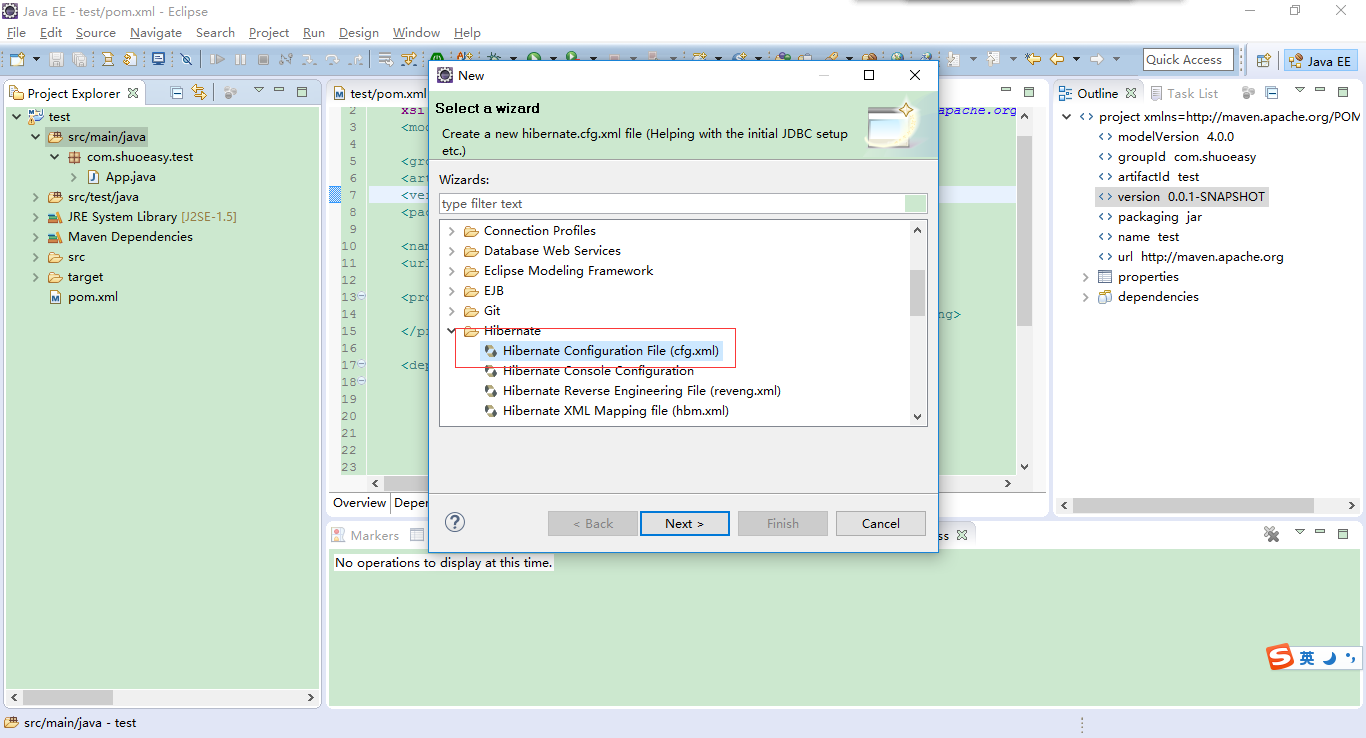Open the Project menu
1366x738 pixels.
coord(269,33)
